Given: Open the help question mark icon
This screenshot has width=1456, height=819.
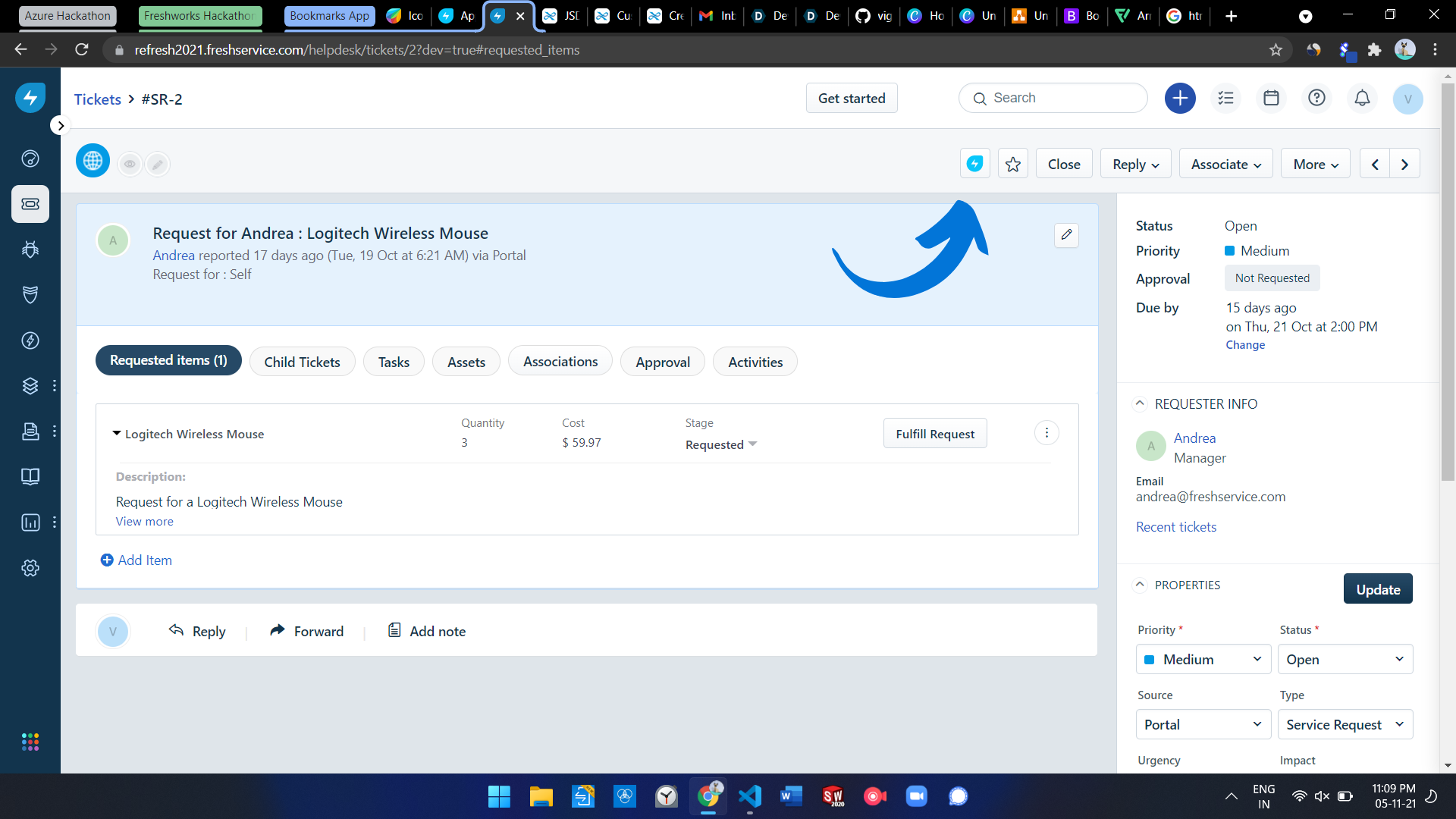Looking at the screenshot, I should coord(1316,98).
